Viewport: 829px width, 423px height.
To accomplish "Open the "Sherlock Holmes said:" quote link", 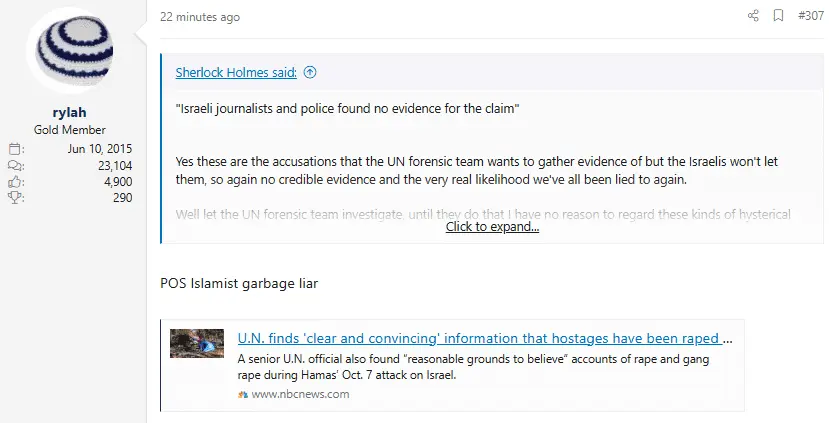I will [x=236, y=72].
